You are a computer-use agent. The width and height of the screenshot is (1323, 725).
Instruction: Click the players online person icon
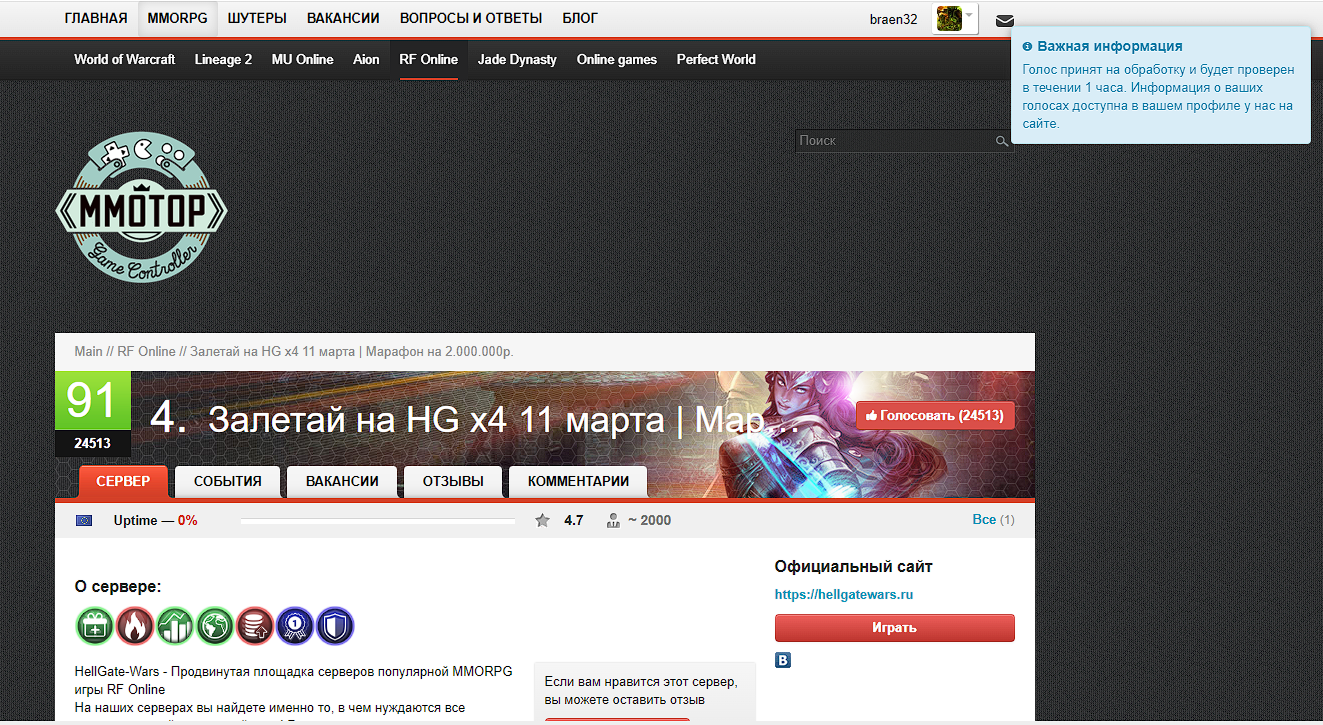point(613,520)
